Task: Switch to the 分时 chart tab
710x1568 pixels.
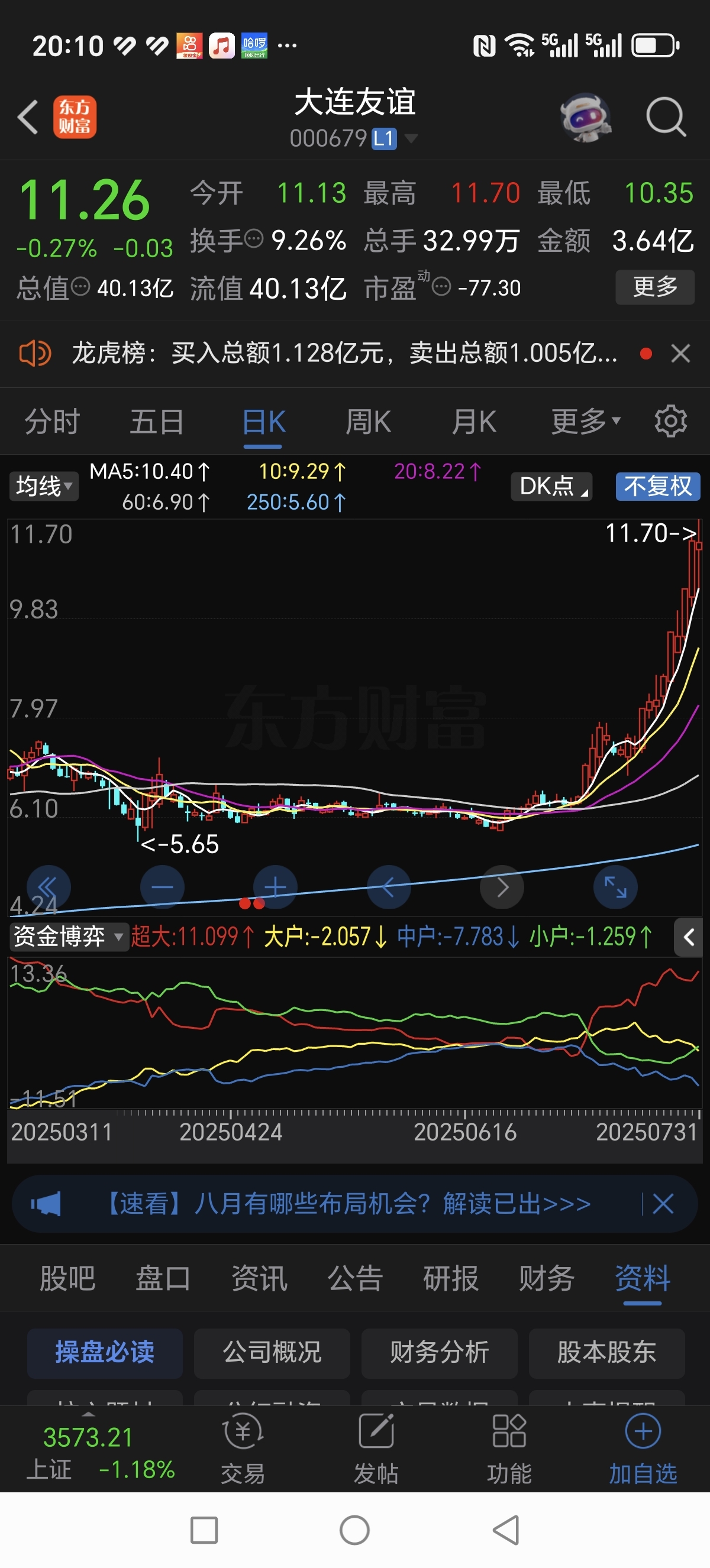Action: coord(53,422)
